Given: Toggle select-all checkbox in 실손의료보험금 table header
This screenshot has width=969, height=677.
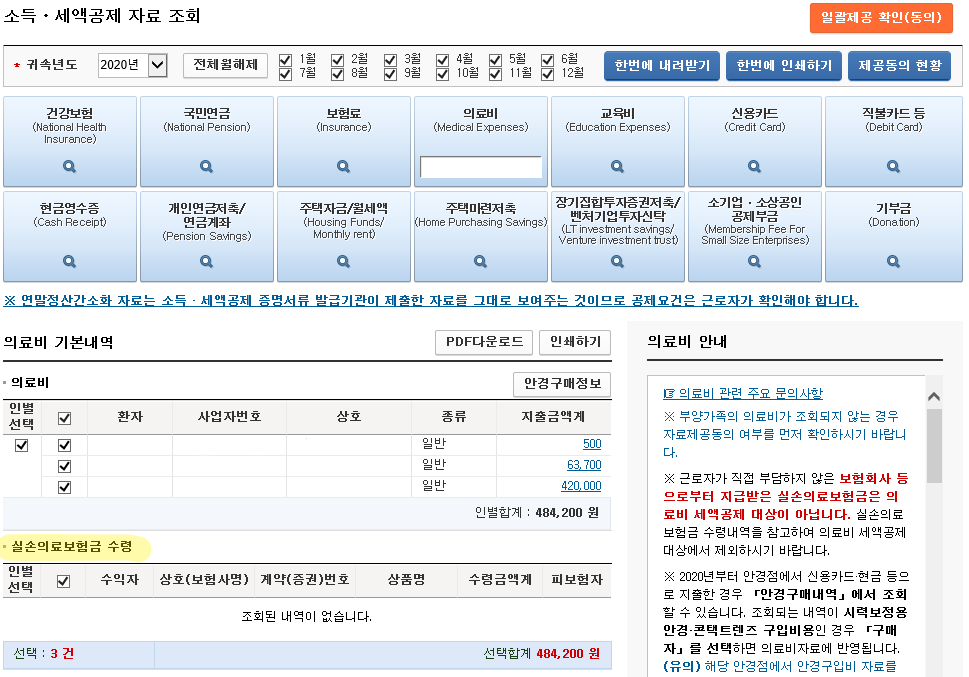Looking at the screenshot, I should pyautogui.click(x=63, y=581).
